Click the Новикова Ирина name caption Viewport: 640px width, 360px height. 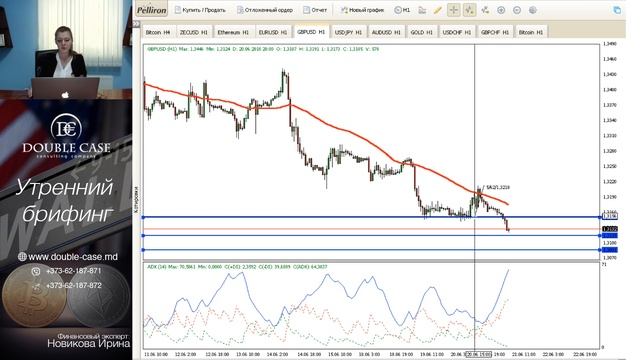89,343
